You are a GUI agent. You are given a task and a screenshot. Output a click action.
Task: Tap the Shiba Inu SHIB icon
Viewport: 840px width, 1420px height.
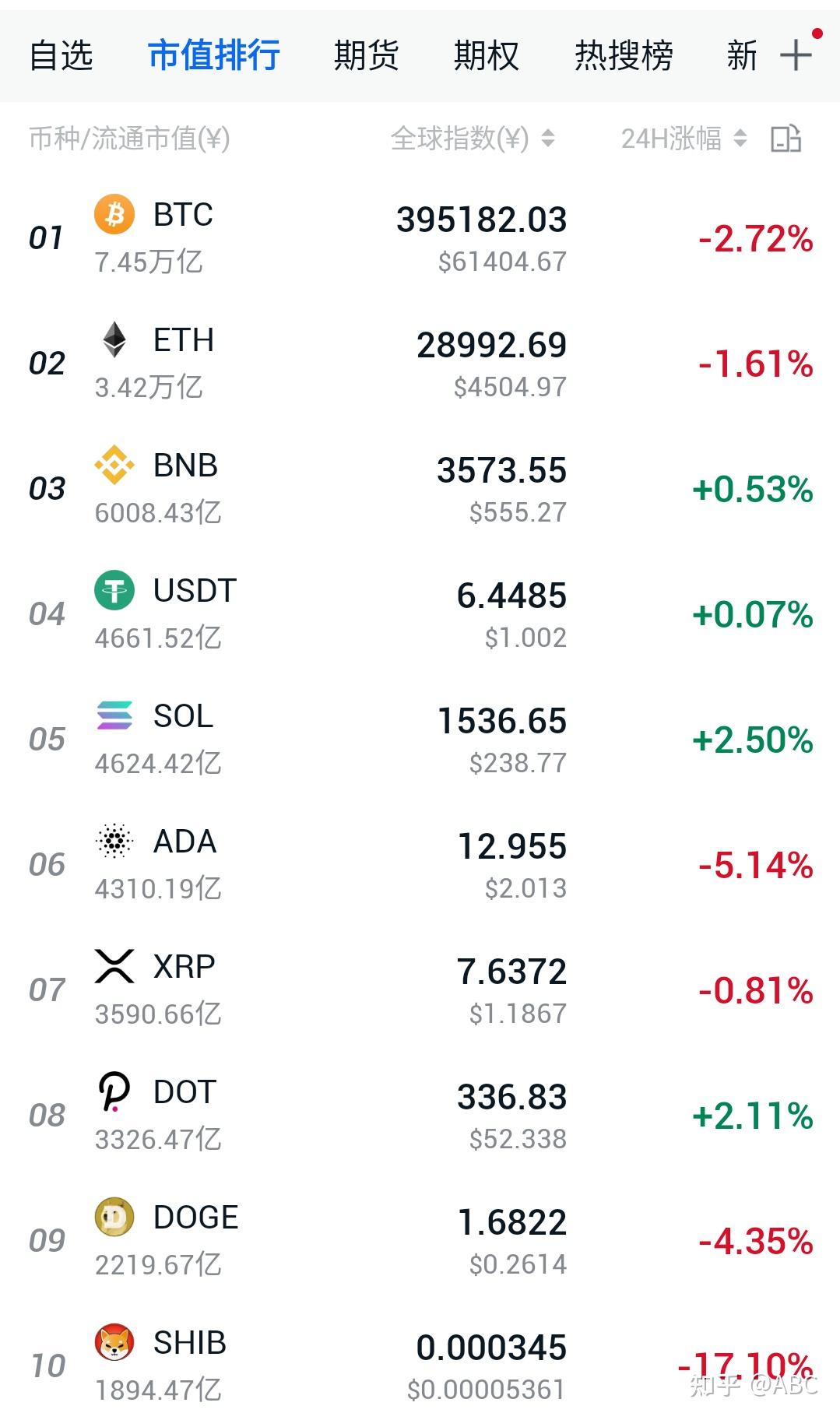tap(114, 1342)
